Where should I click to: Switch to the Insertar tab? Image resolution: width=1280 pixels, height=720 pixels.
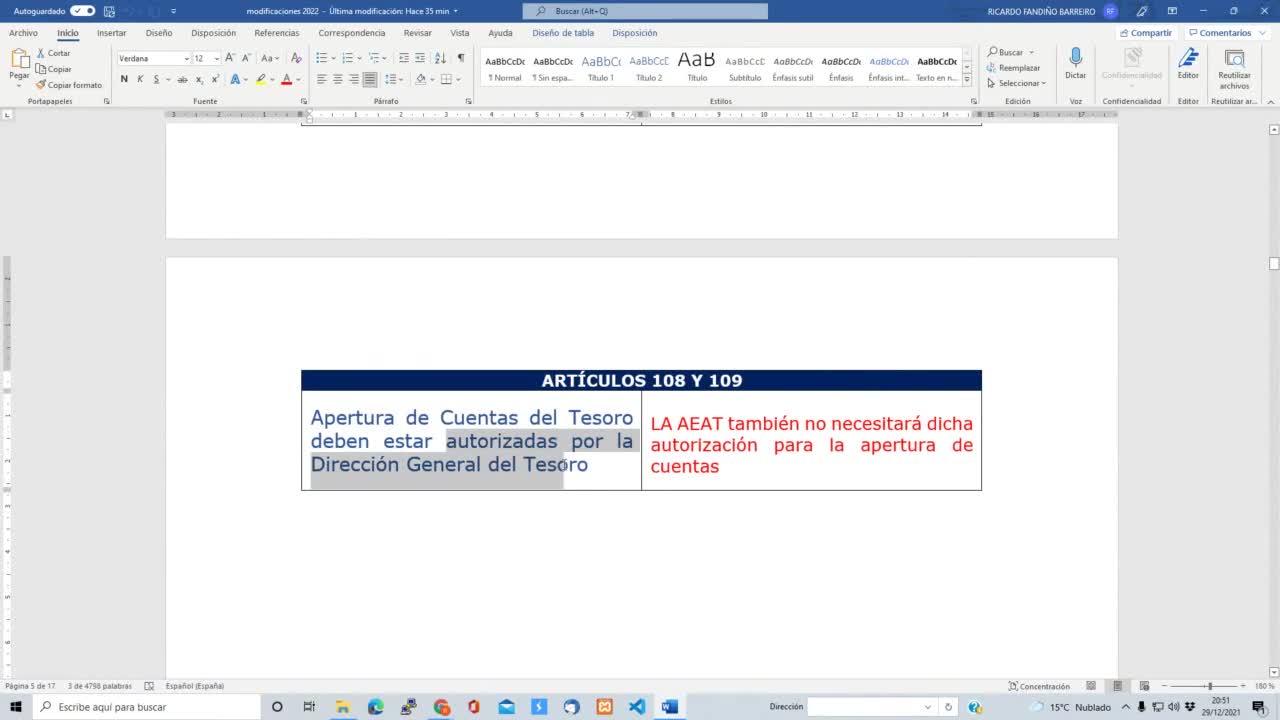(111, 33)
